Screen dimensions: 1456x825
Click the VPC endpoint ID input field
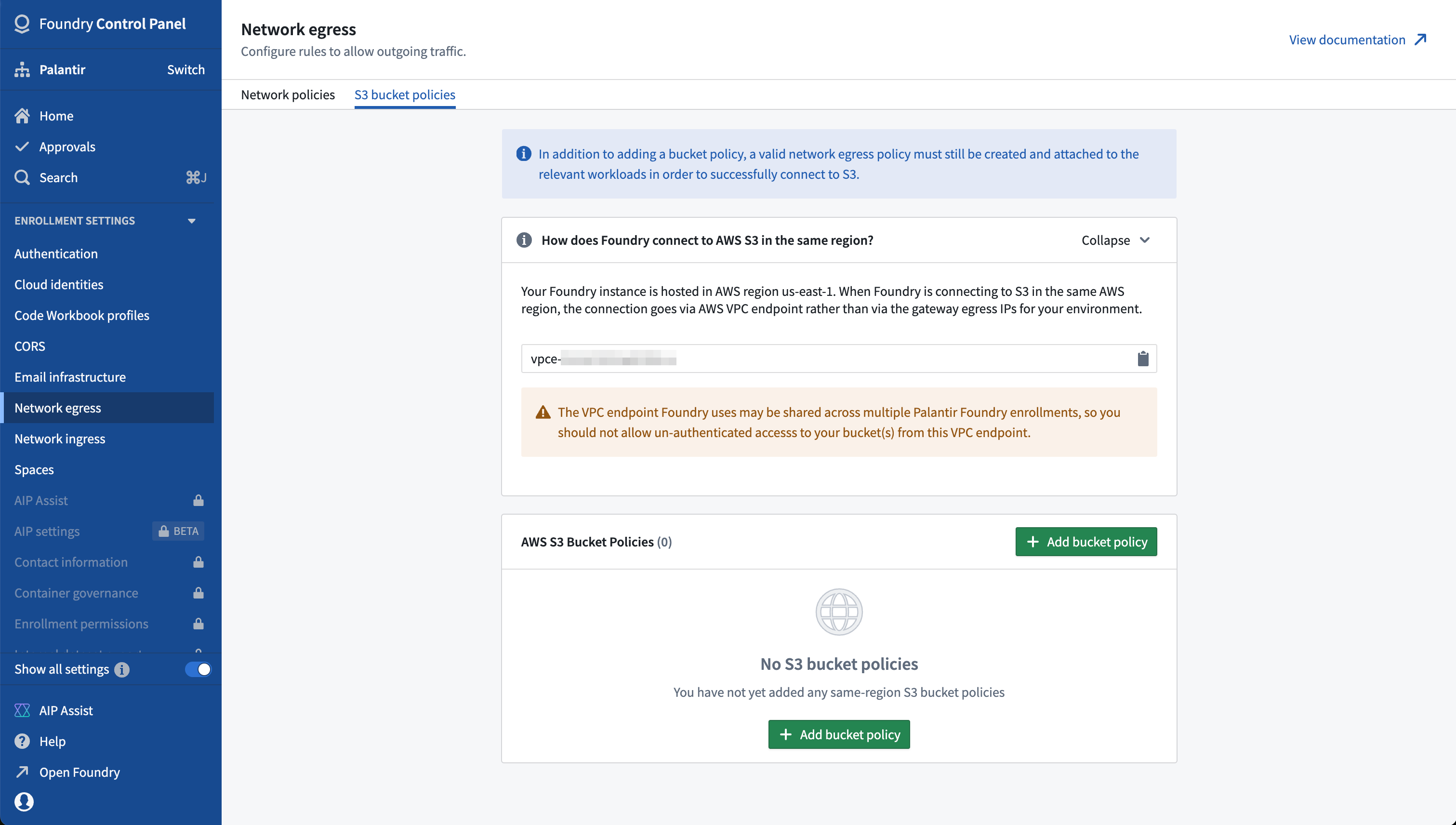(x=838, y=359)
